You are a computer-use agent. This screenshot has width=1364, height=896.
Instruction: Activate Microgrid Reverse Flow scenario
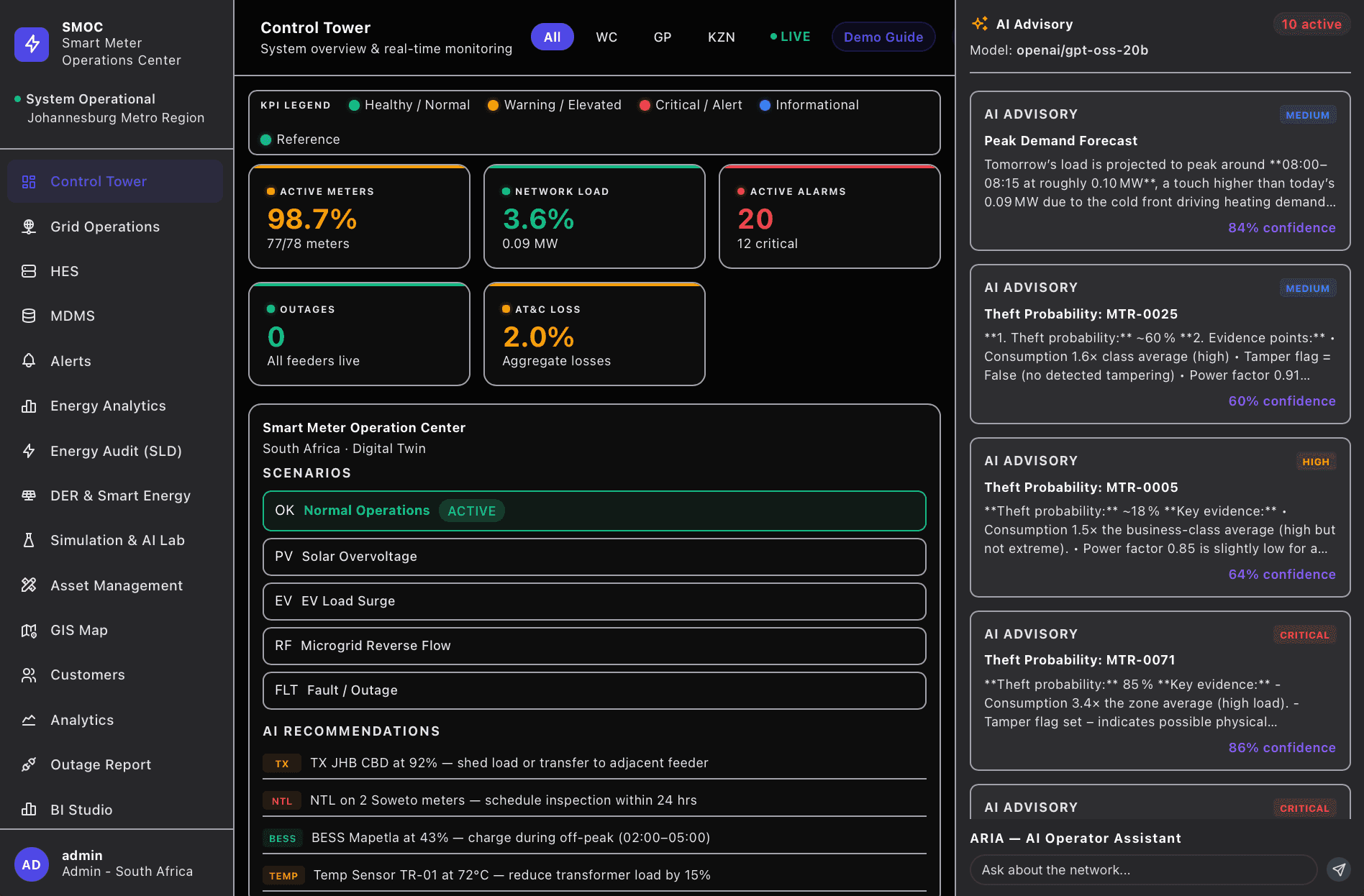pyautogui.click(x=594, y=646)
